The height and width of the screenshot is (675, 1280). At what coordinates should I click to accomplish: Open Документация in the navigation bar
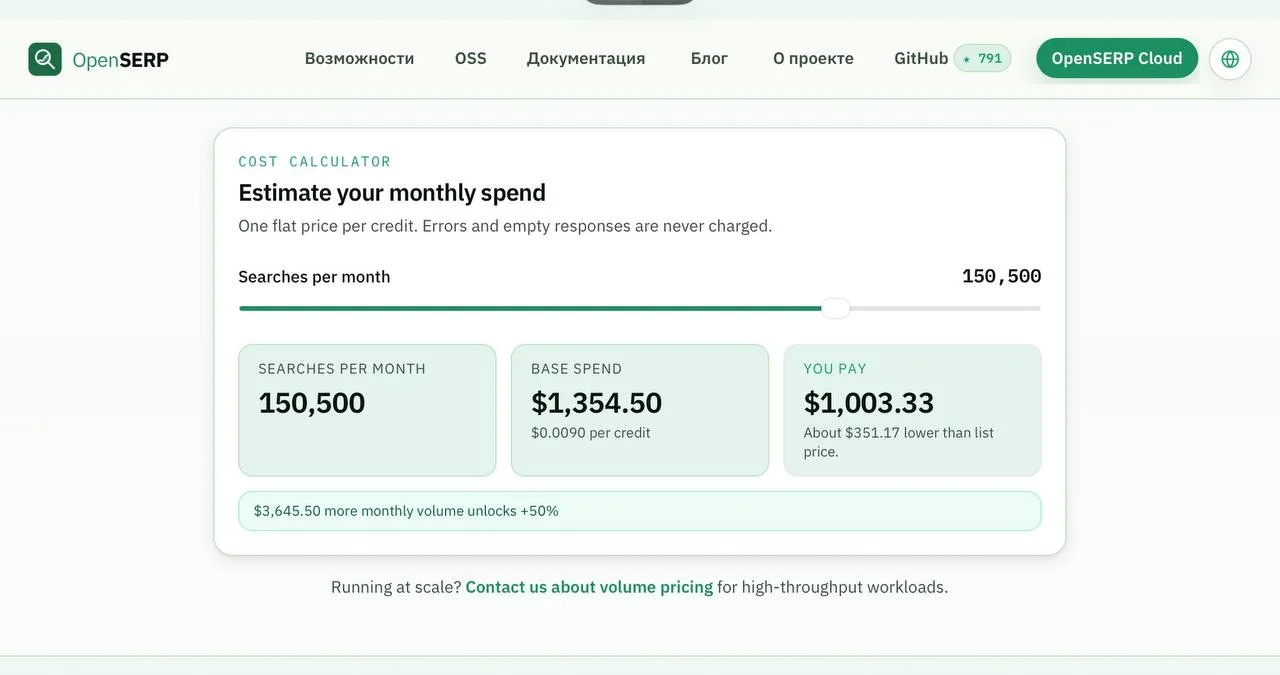586,58
